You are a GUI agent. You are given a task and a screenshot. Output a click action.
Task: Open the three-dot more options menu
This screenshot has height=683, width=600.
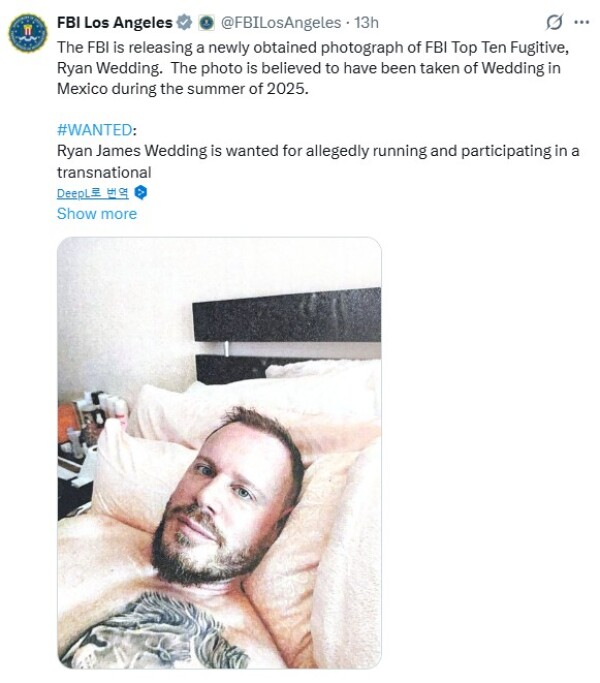582,22
